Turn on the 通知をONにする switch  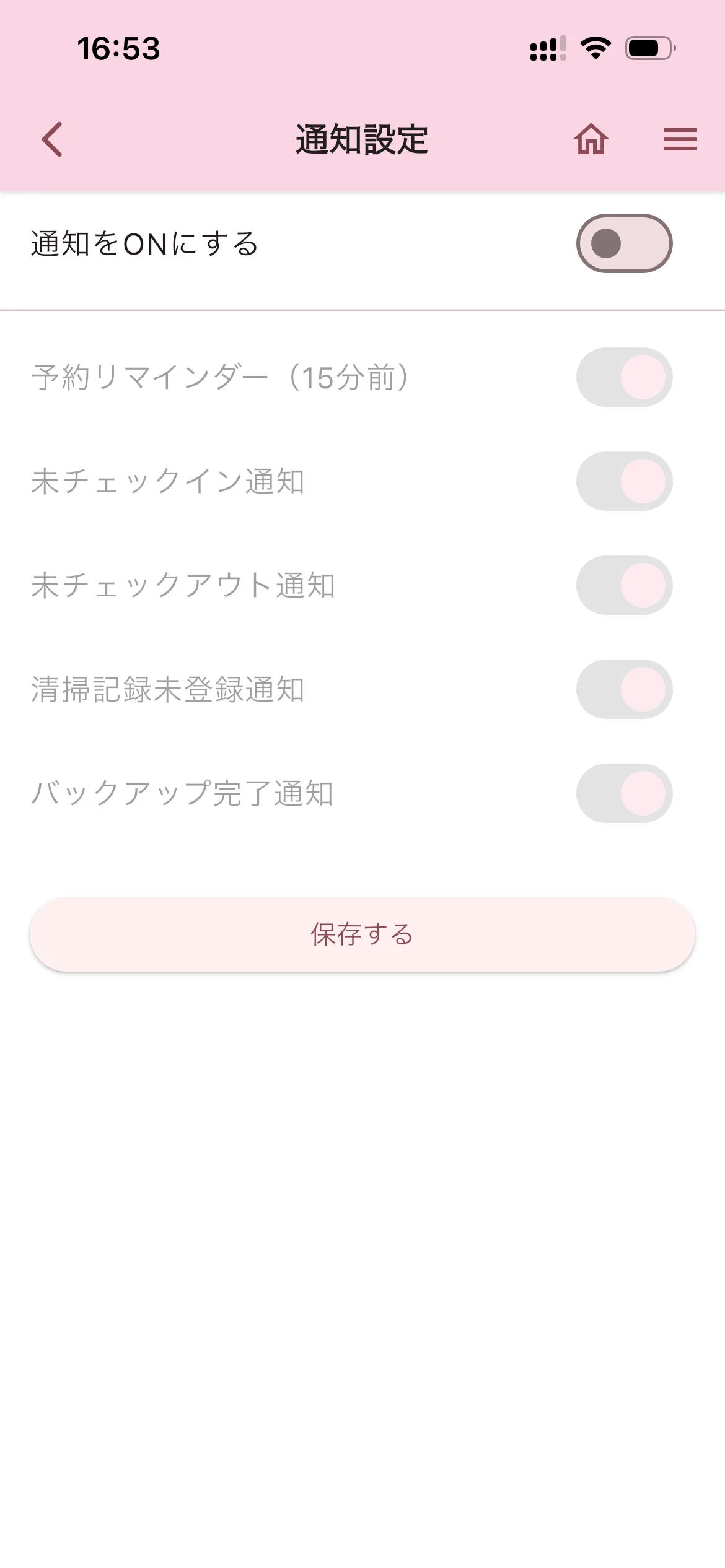(x=624, y=243)
